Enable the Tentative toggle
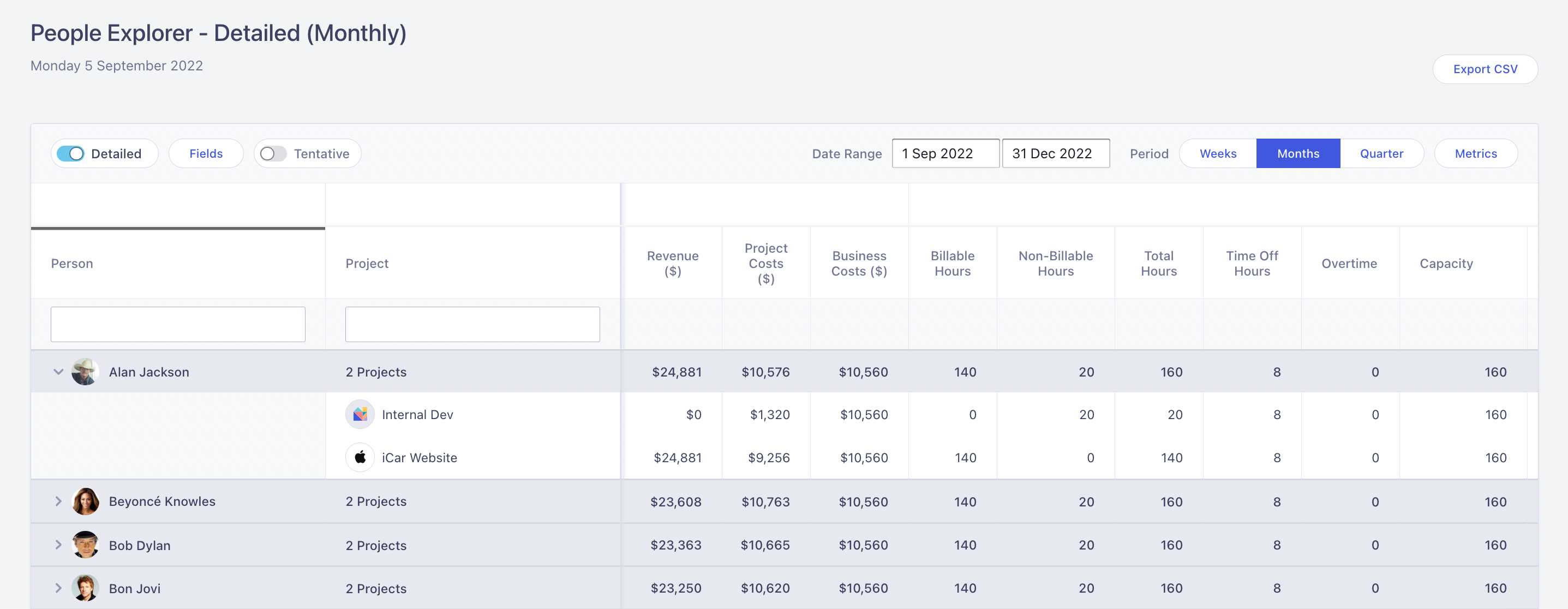1568x609 pixels. [272, 153]
